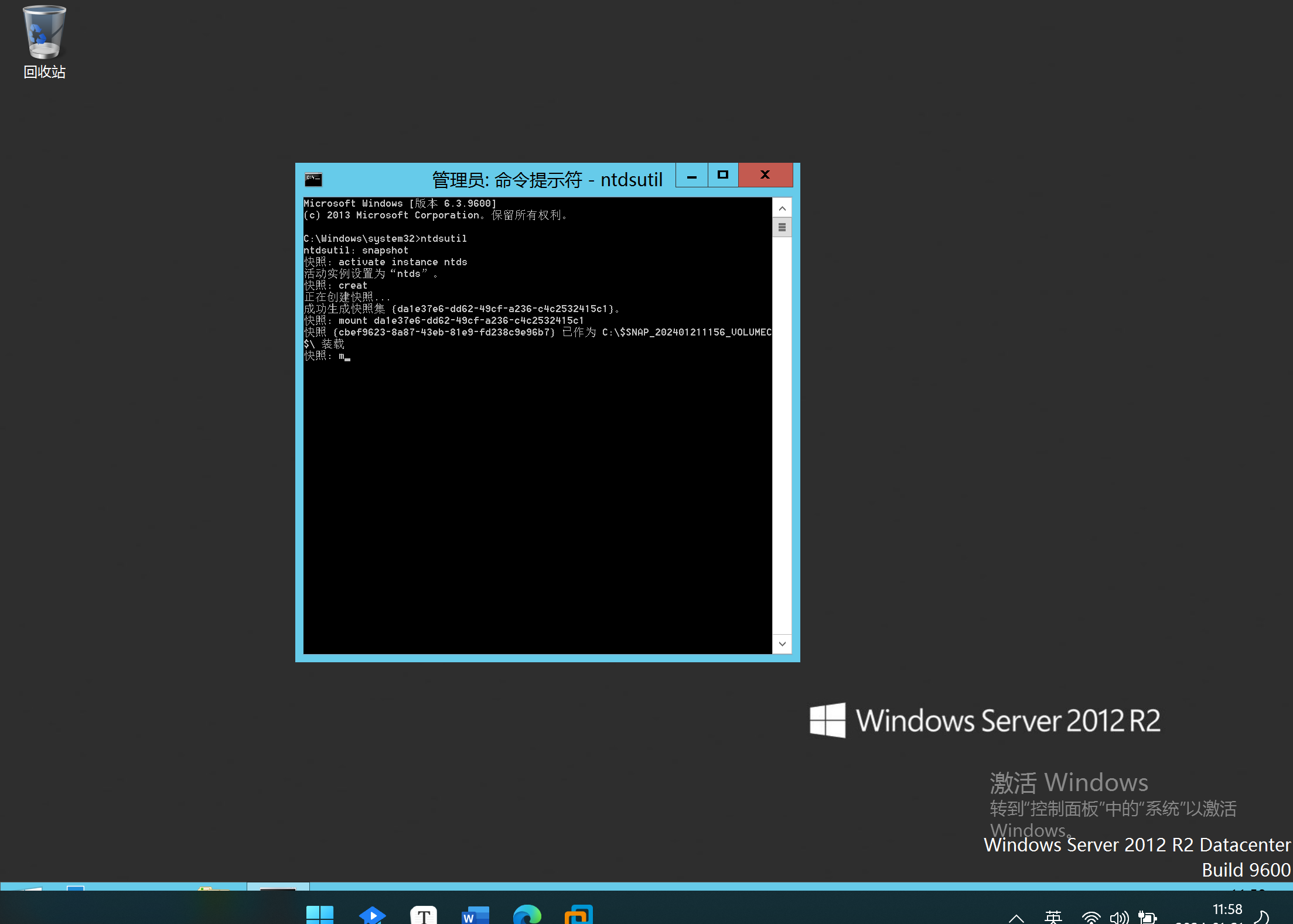Expand the hidden tray icons chevron
The image size is (1293, 924).
1016,918
